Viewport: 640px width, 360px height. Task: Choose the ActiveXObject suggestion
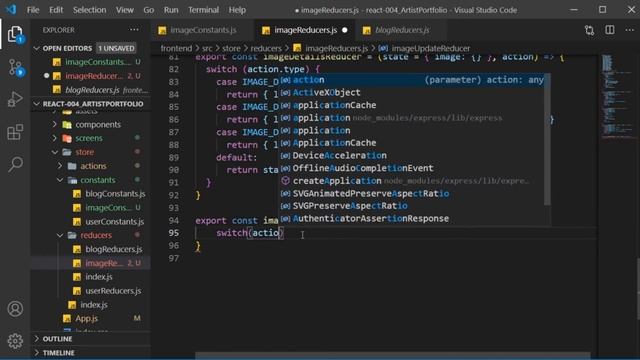(x=412, y=92)
